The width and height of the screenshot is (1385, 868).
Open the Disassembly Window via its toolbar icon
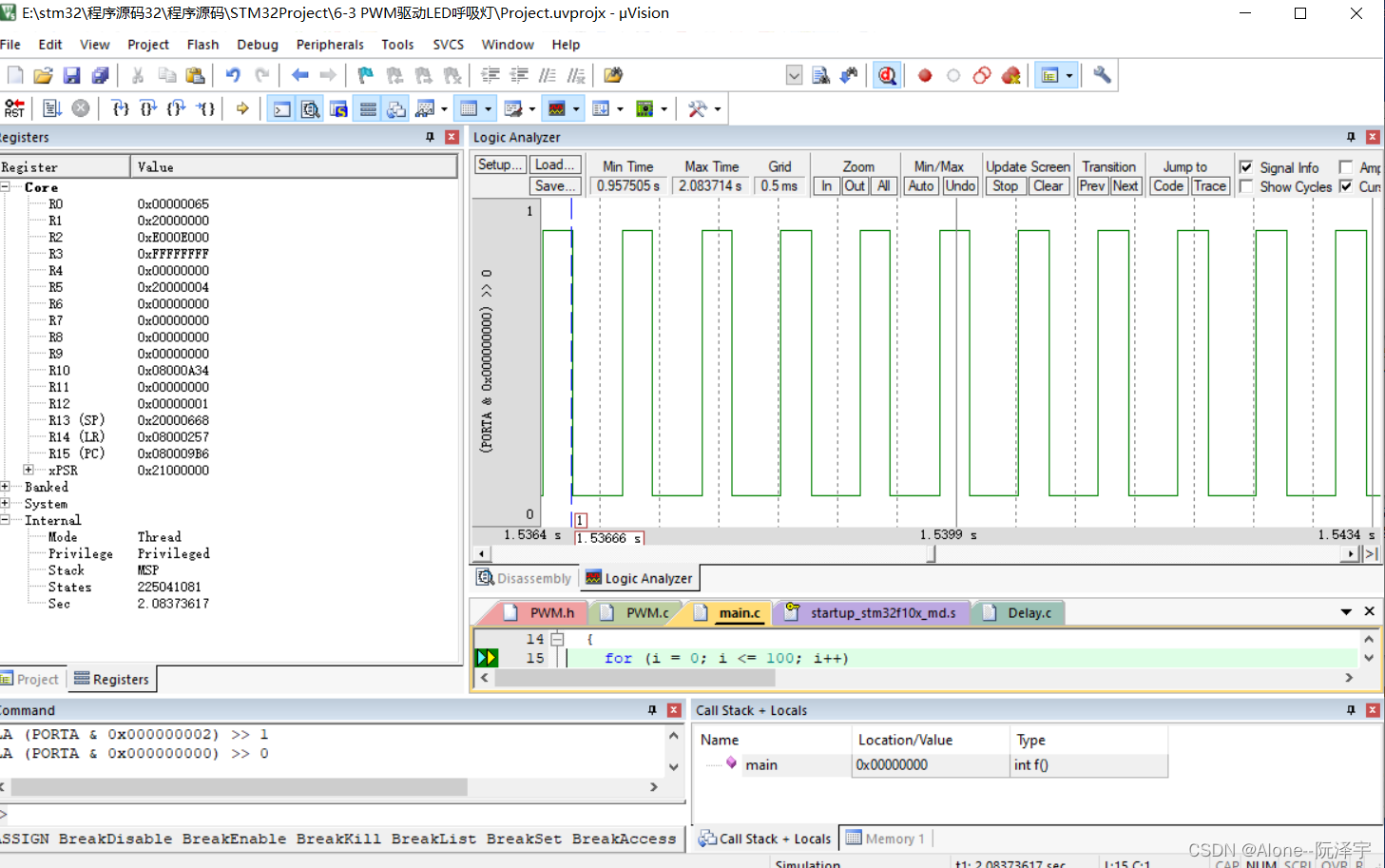coord(310,107)
